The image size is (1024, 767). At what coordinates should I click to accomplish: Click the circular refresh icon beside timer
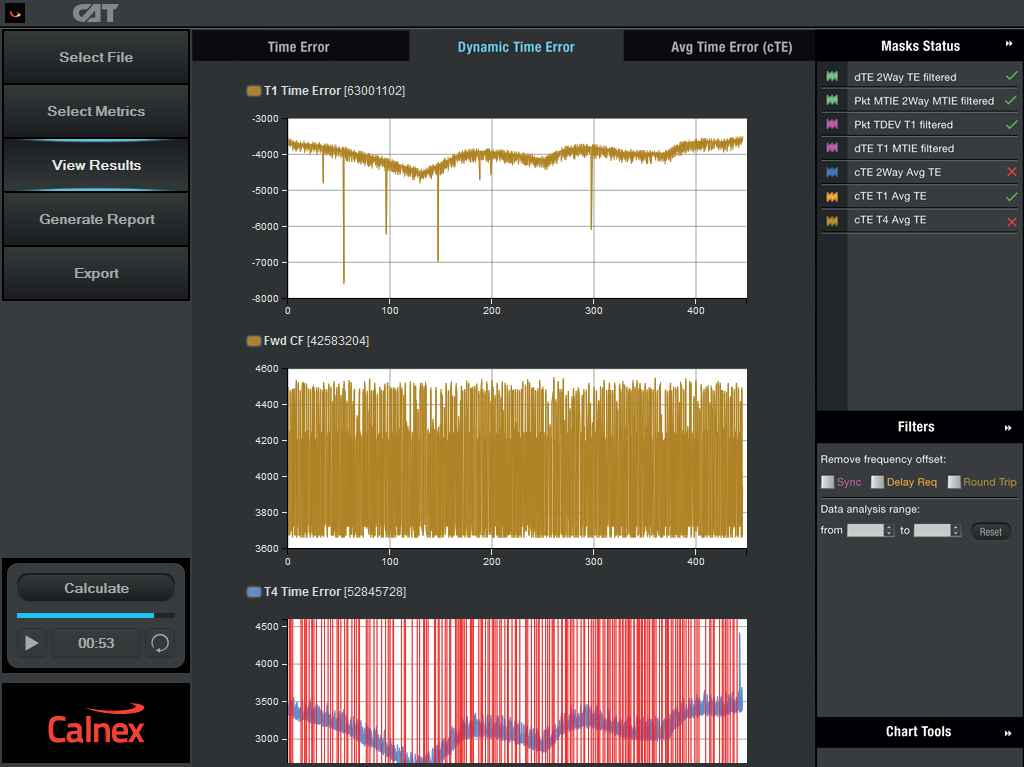[159, 643]
